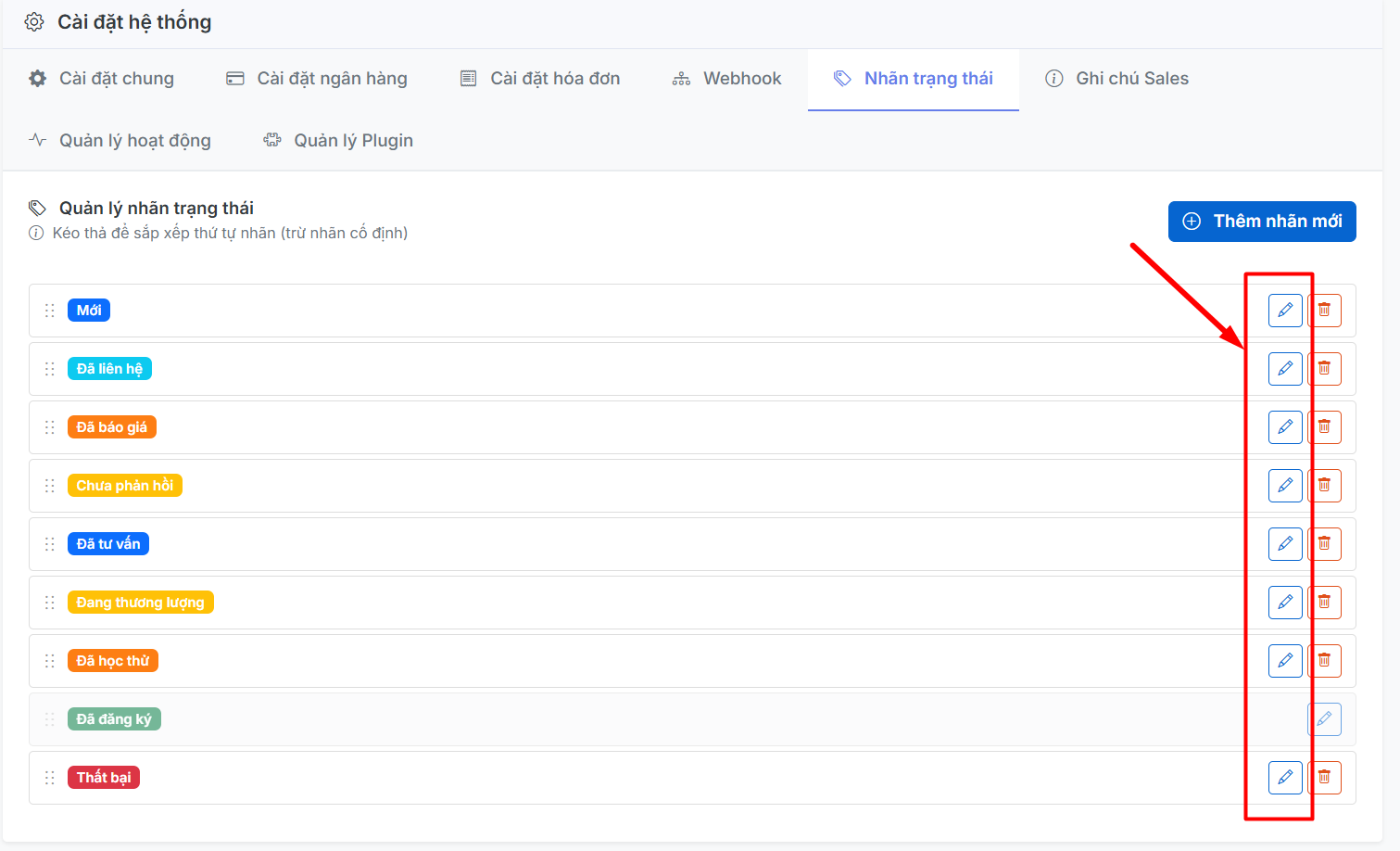Delete the "Chưa phản hồi" label
Viewport: 1400px width, 851px height.
click(x=1325, y=486)
